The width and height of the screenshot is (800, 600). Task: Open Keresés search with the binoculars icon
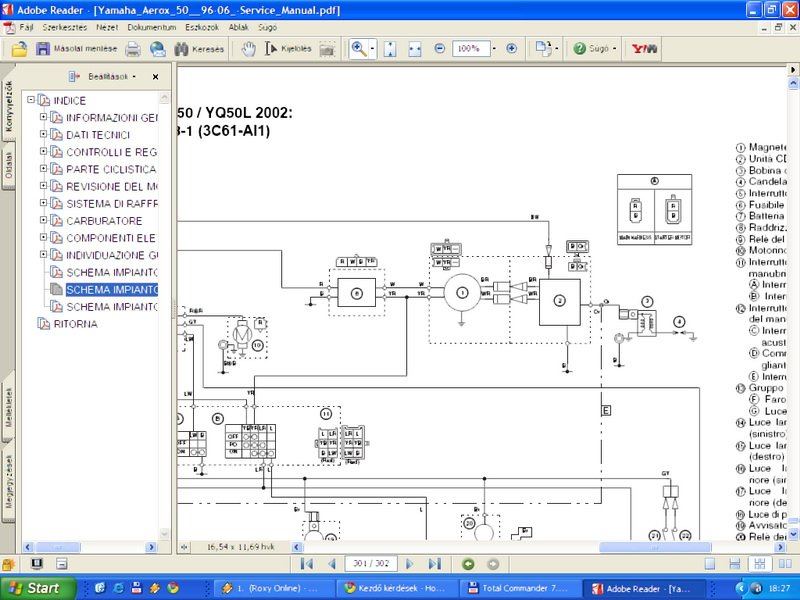pyautogui.click(x=199, y=49)
